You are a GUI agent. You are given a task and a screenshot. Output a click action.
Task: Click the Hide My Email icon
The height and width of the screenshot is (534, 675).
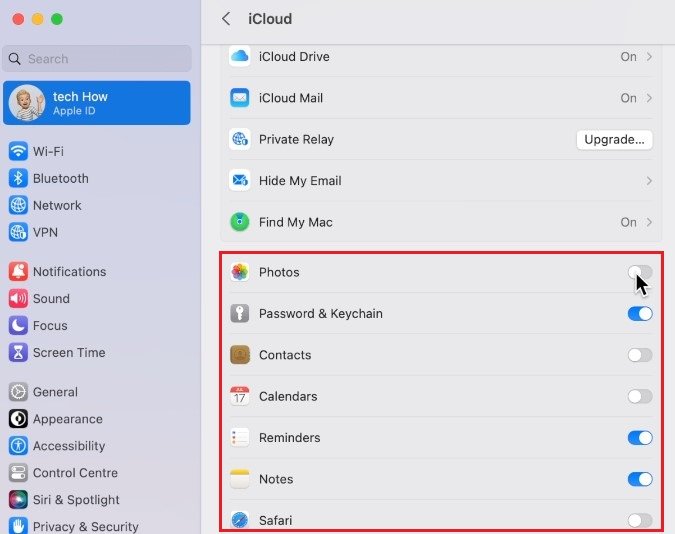[x=240, y=181]
